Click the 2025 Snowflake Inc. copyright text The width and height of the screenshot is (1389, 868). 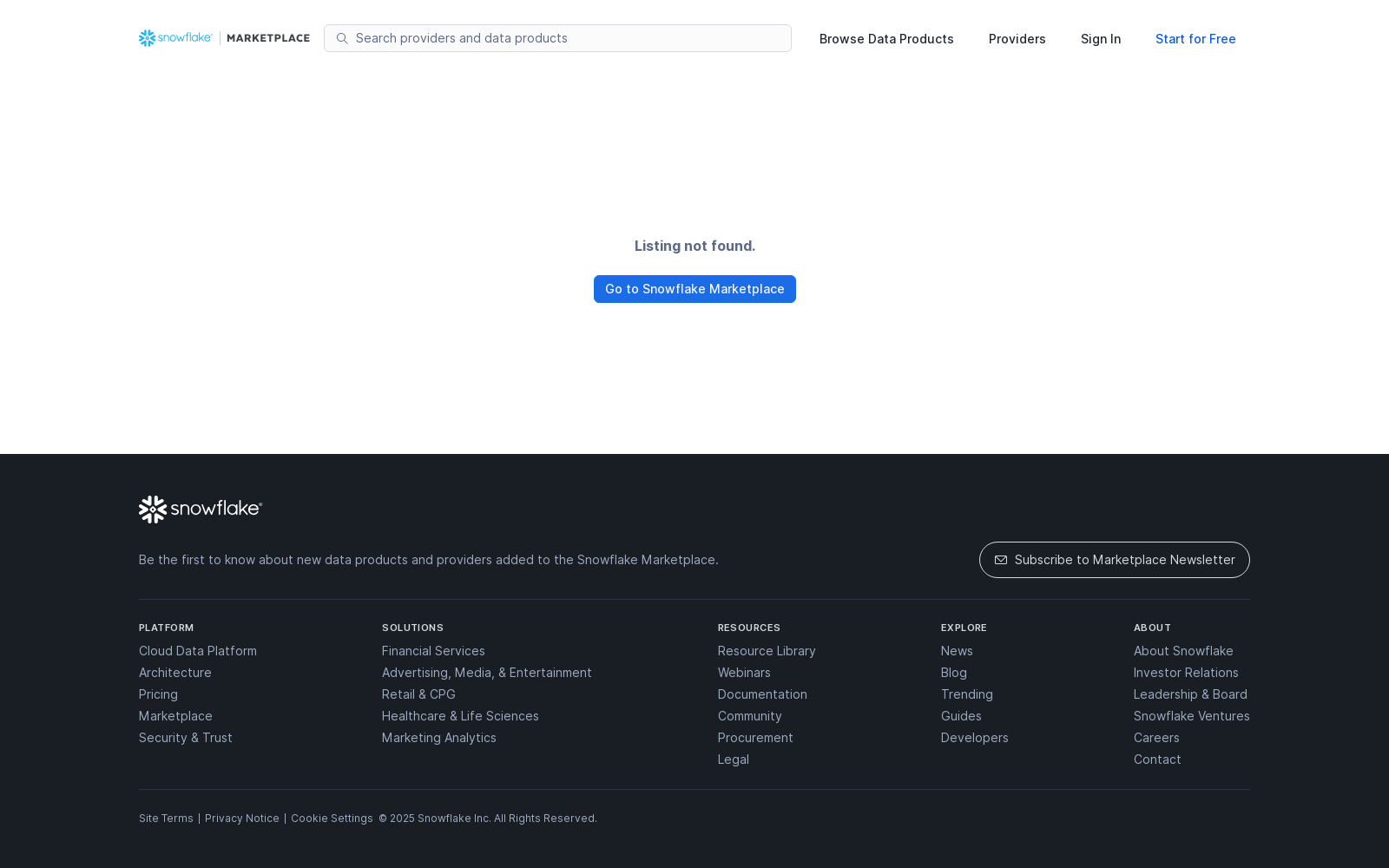(x=488, y=819)
